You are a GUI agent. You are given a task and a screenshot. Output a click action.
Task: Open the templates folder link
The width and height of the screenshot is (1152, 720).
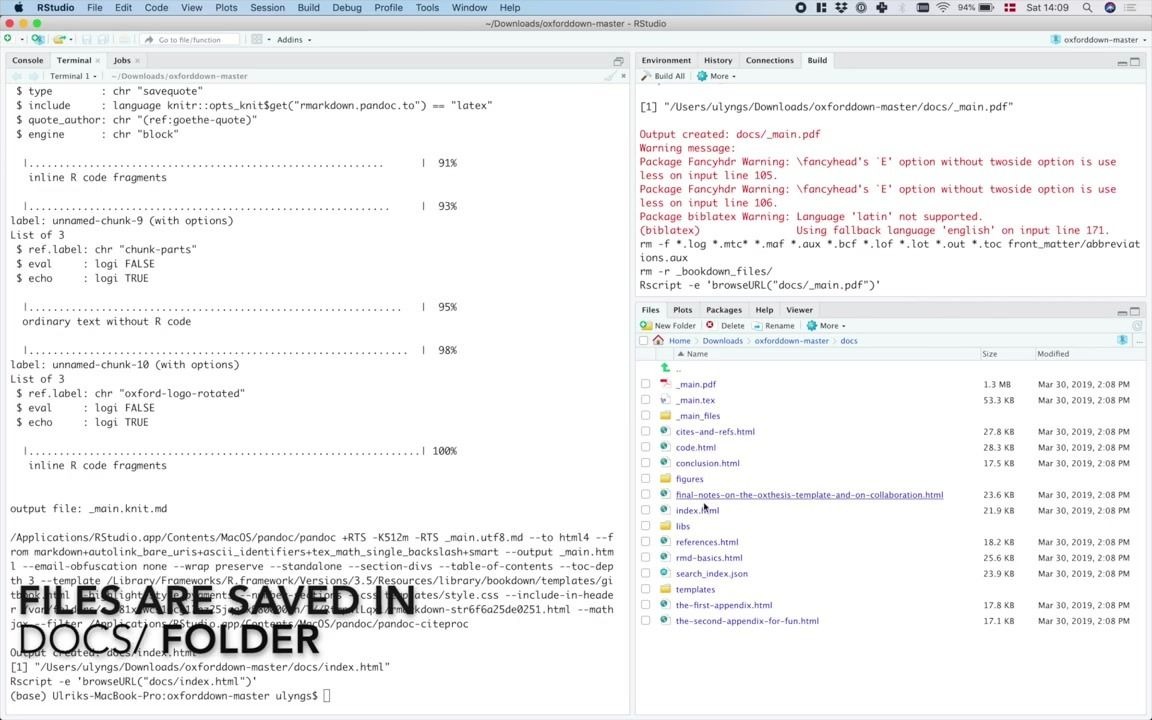pyautogui.click(x=695, y=589)
